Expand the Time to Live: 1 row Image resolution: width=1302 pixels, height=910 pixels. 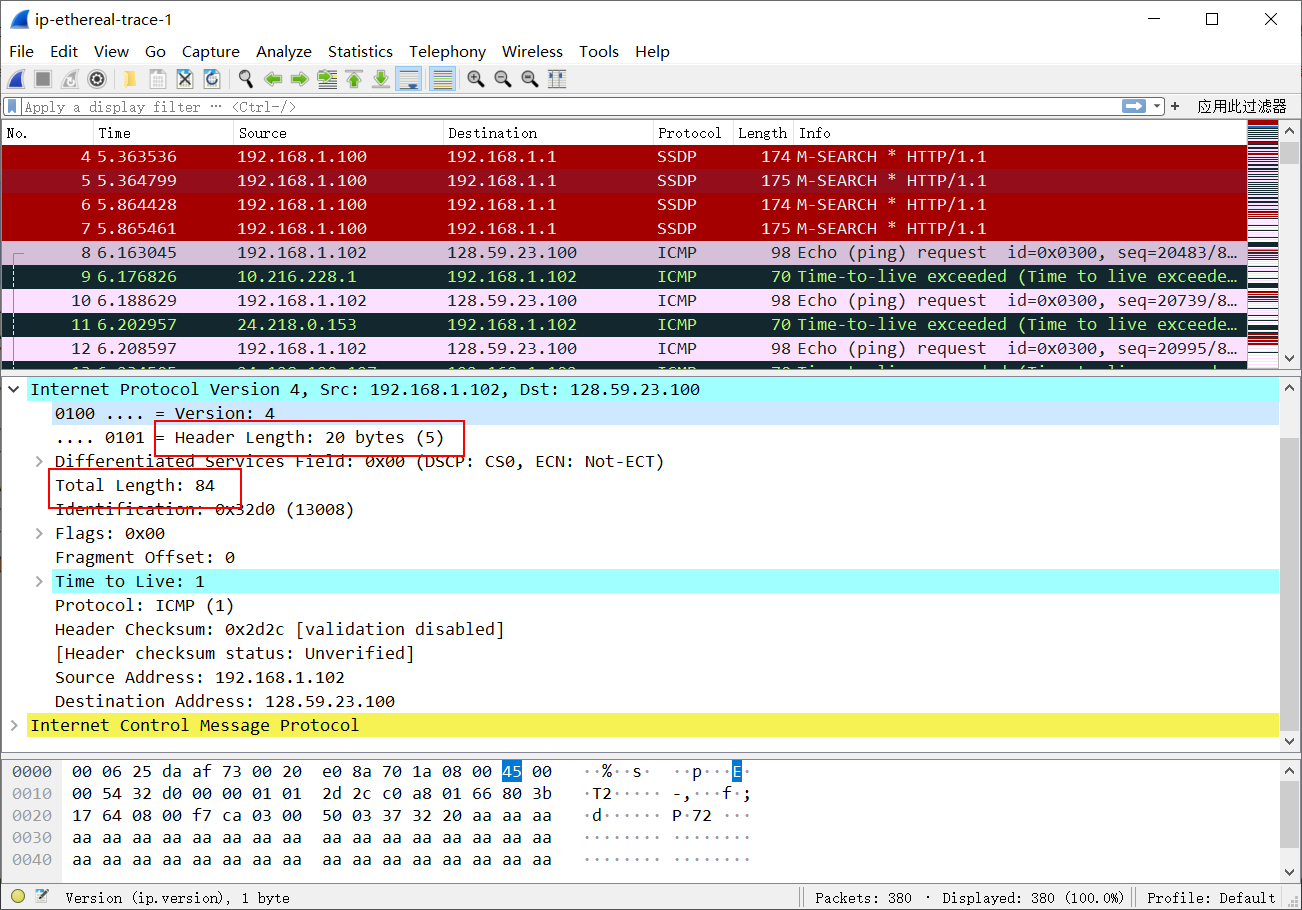click(x=40, y=581)
